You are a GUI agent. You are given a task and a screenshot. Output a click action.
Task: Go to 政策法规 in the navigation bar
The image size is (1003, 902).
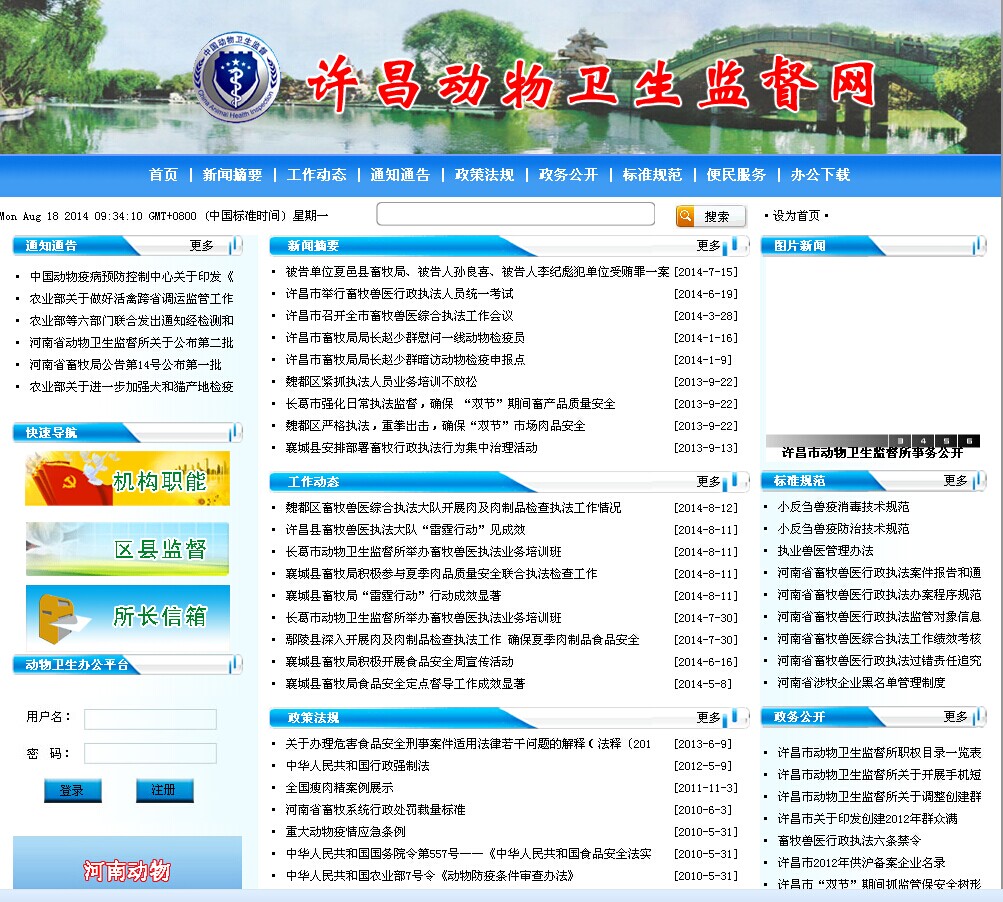(x=484, y=175)
